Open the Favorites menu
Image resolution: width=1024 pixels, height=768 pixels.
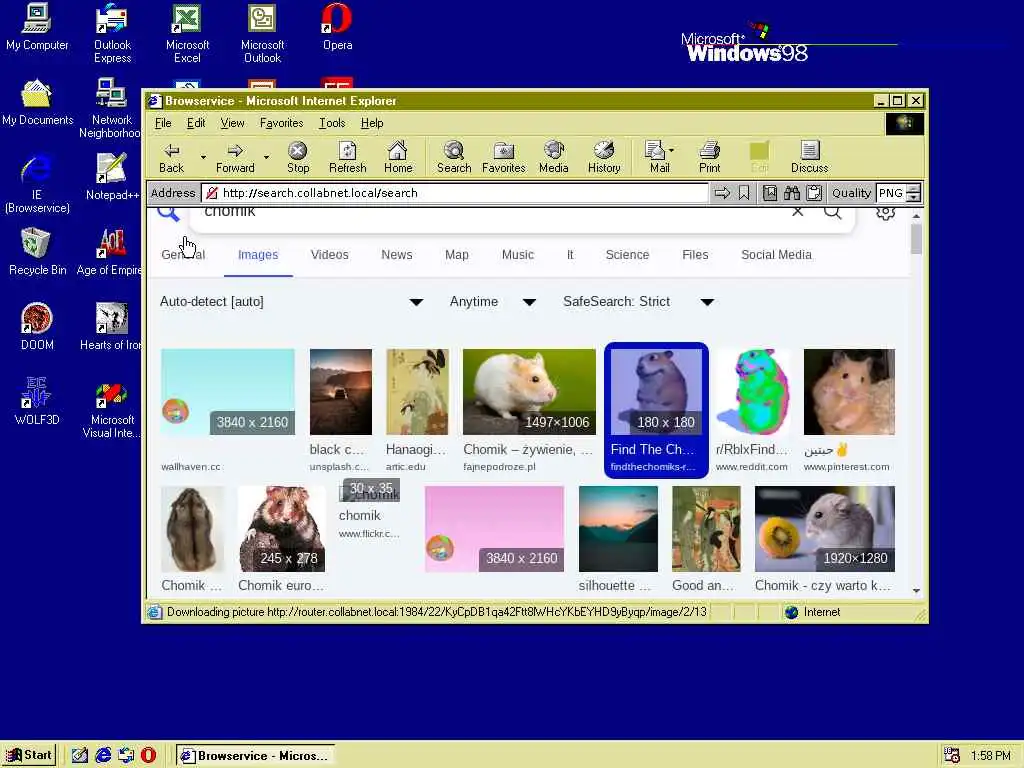click(281, 123)
